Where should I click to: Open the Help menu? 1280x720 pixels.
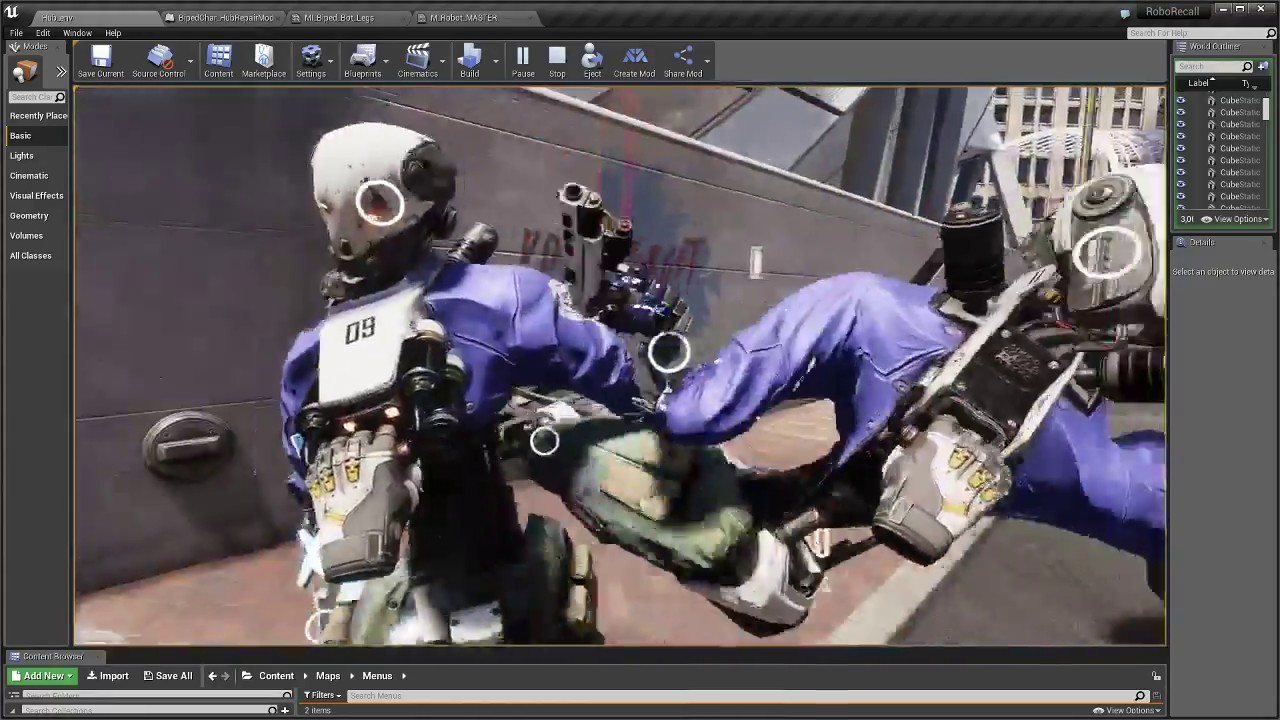pos(113,33)
